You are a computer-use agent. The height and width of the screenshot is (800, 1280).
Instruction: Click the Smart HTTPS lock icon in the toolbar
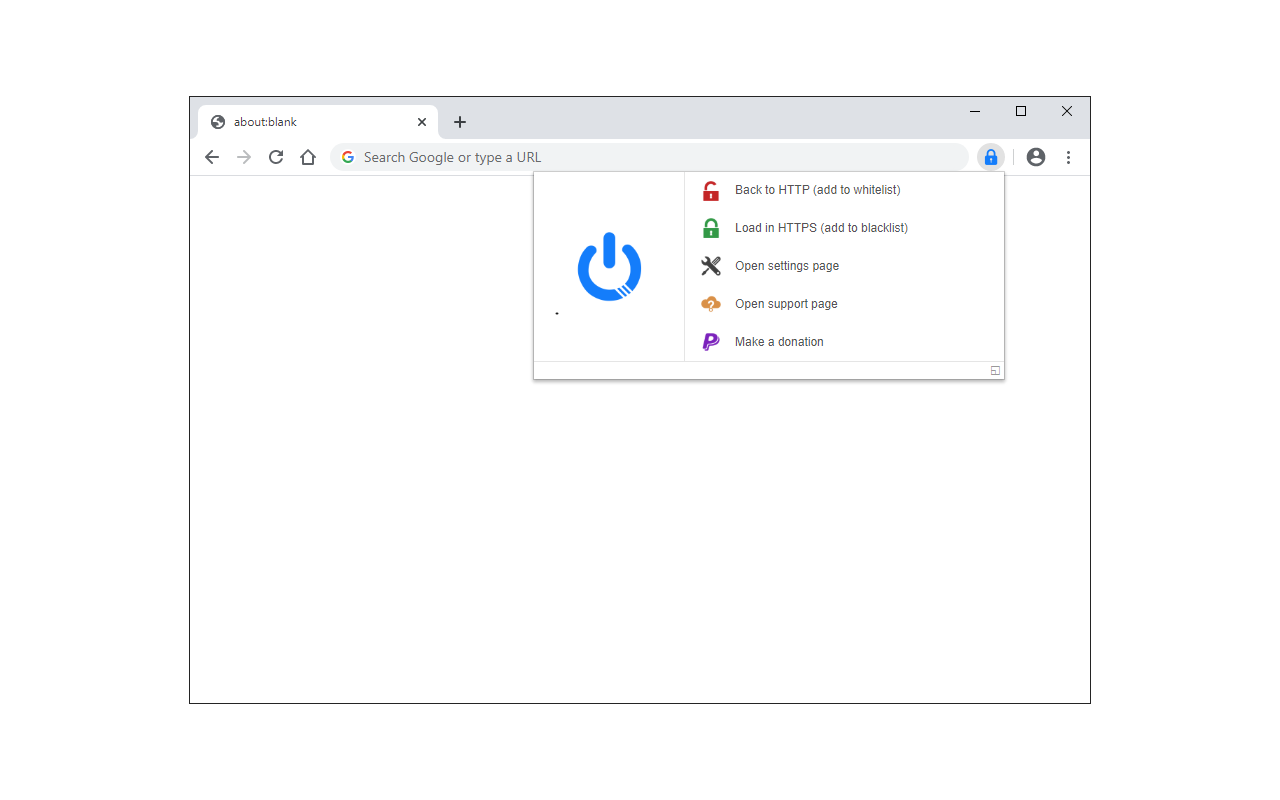[990, 157]
